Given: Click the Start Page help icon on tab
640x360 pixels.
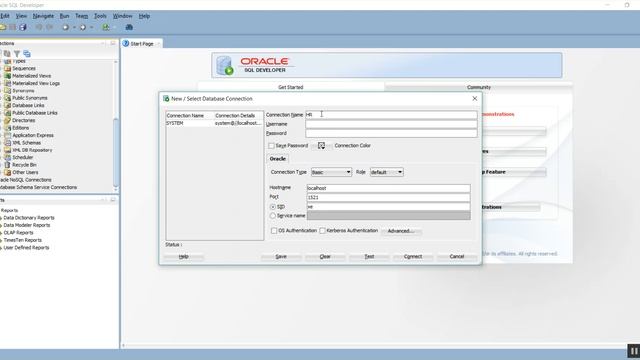Looking at the screenshot, I should pos(126,43).
